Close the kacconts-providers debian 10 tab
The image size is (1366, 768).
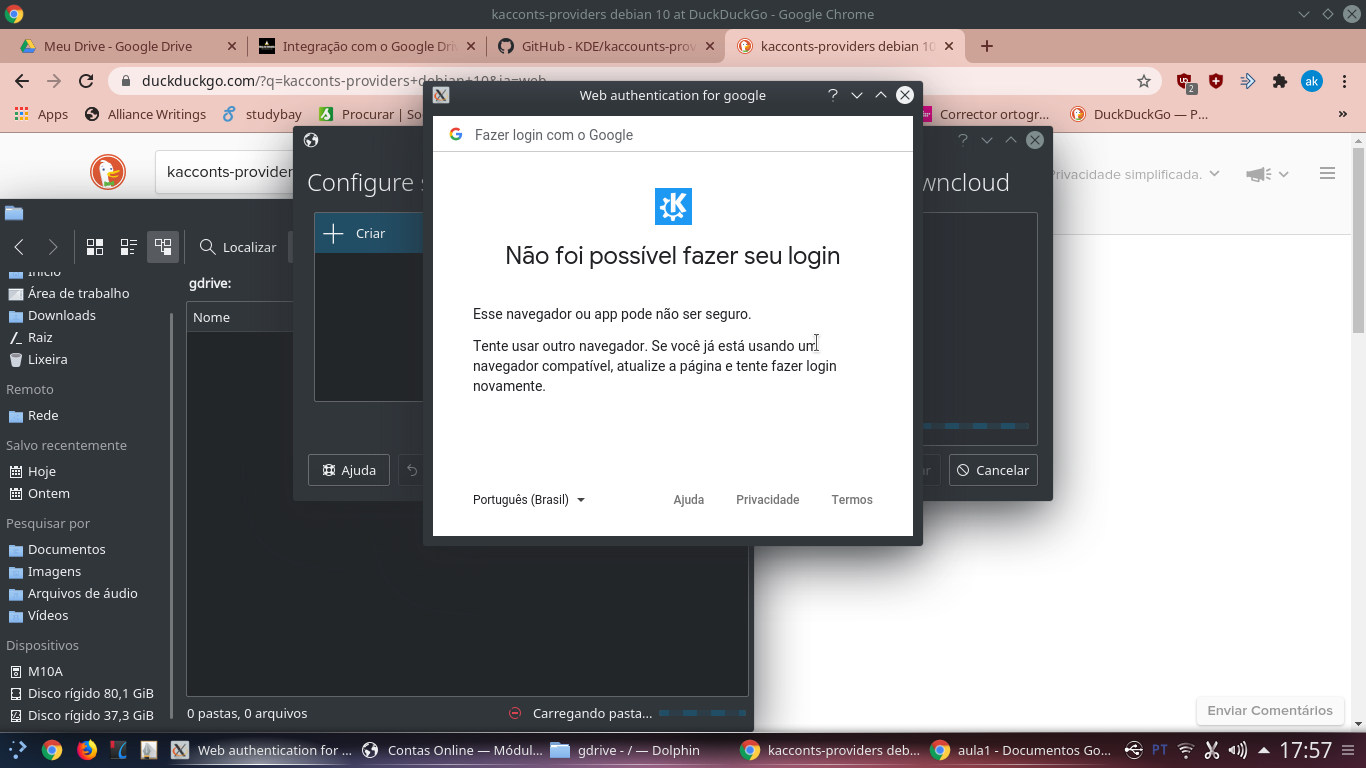coord(949,46)
